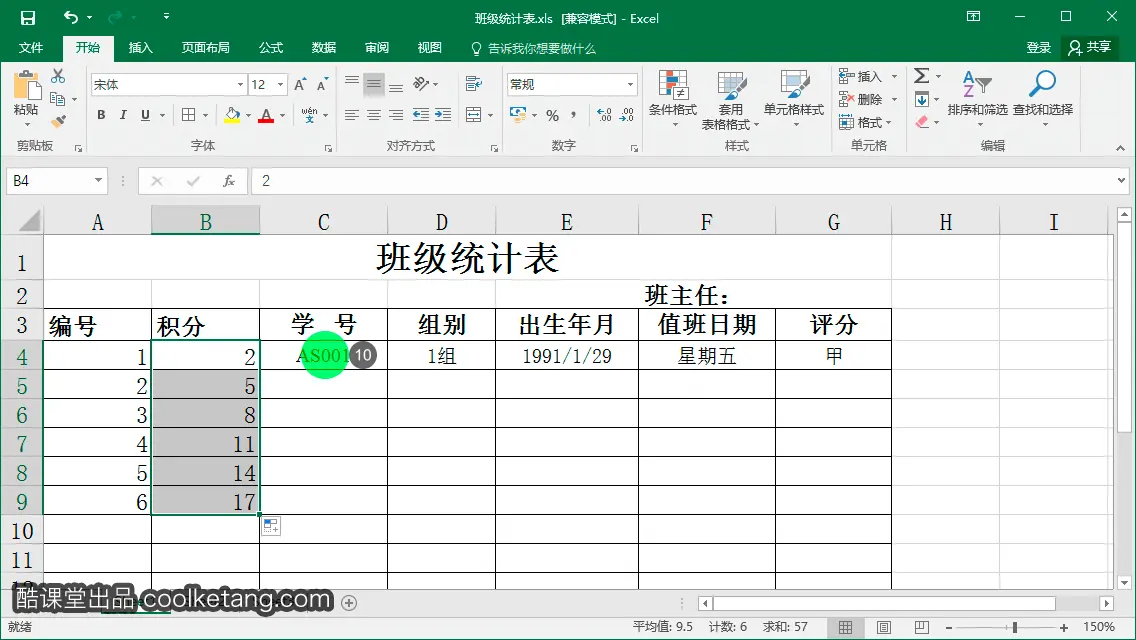Viewport: 1136px width, 640px height.
Task: Increase indent
Action: [x=443, y=115]
